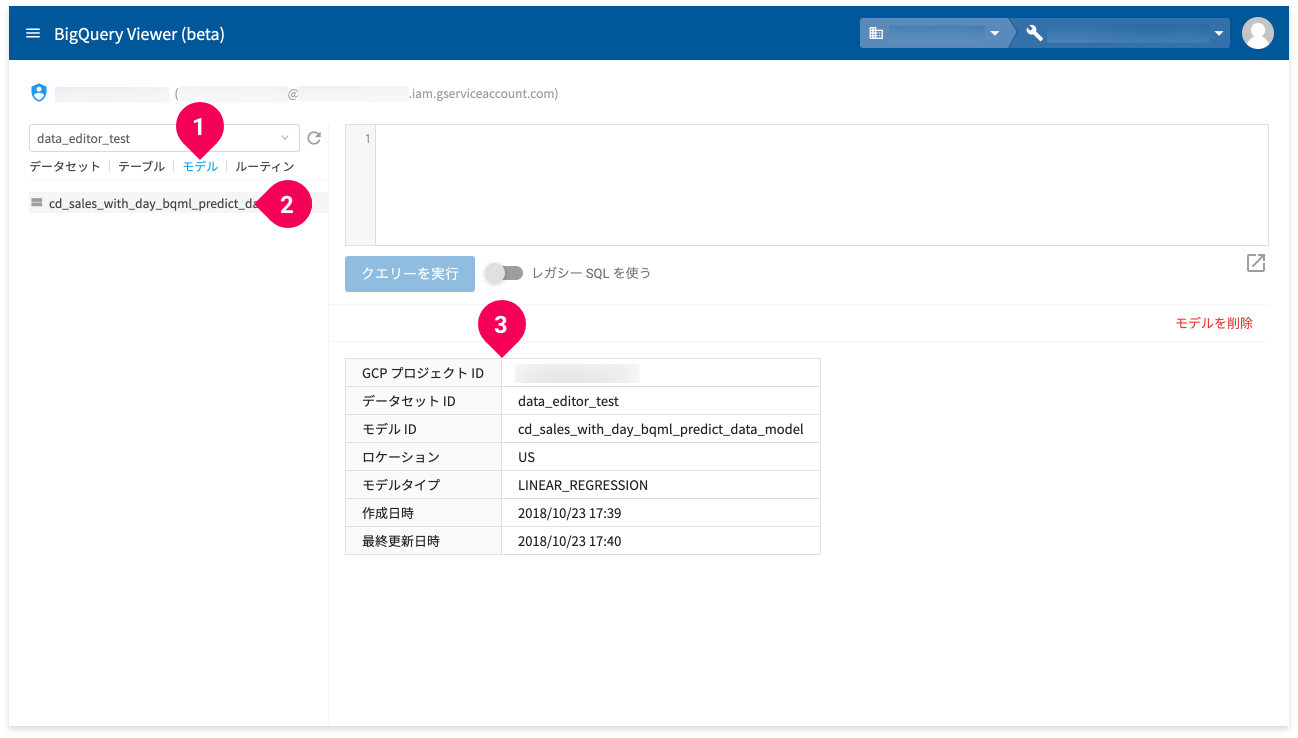Click the model list row icon

coord(37,203)
